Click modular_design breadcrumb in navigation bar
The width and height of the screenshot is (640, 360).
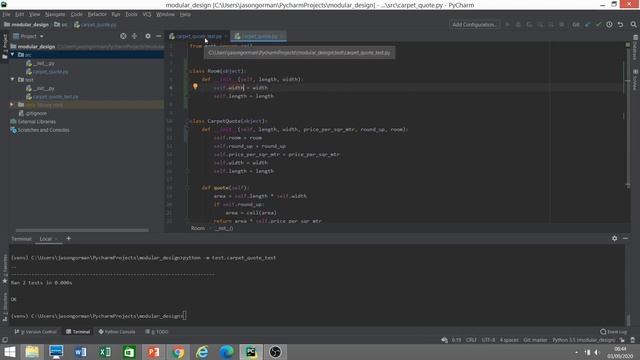(x=27, y=24)
